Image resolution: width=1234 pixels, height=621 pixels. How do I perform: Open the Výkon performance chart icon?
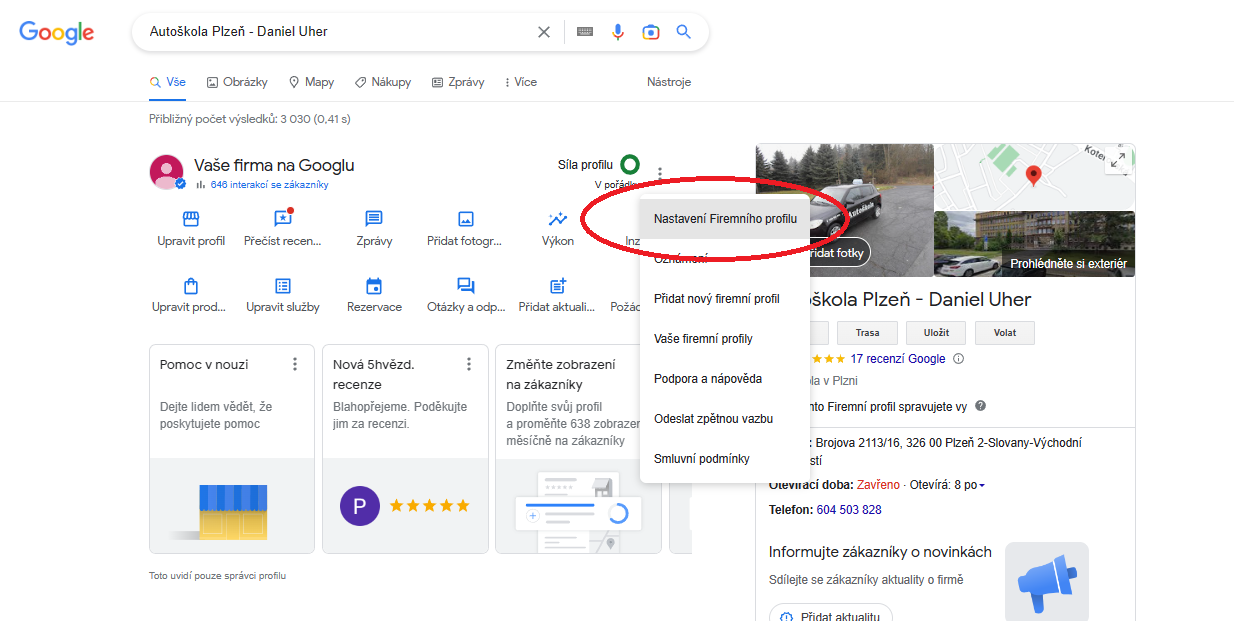(x=558, y=219)
